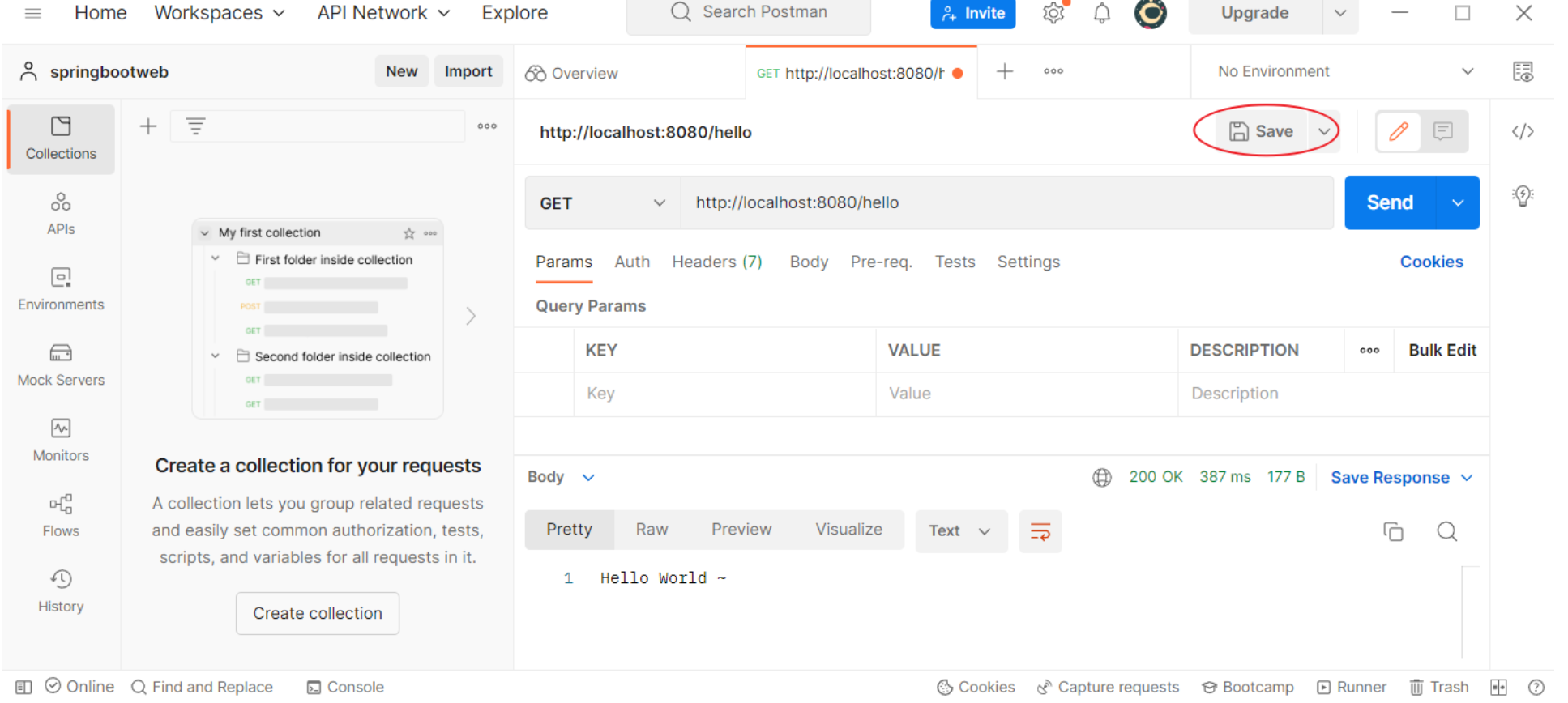Viewport: 1568px width, 703px height.
Task: Click the Import button
Action: click(468, 71)
